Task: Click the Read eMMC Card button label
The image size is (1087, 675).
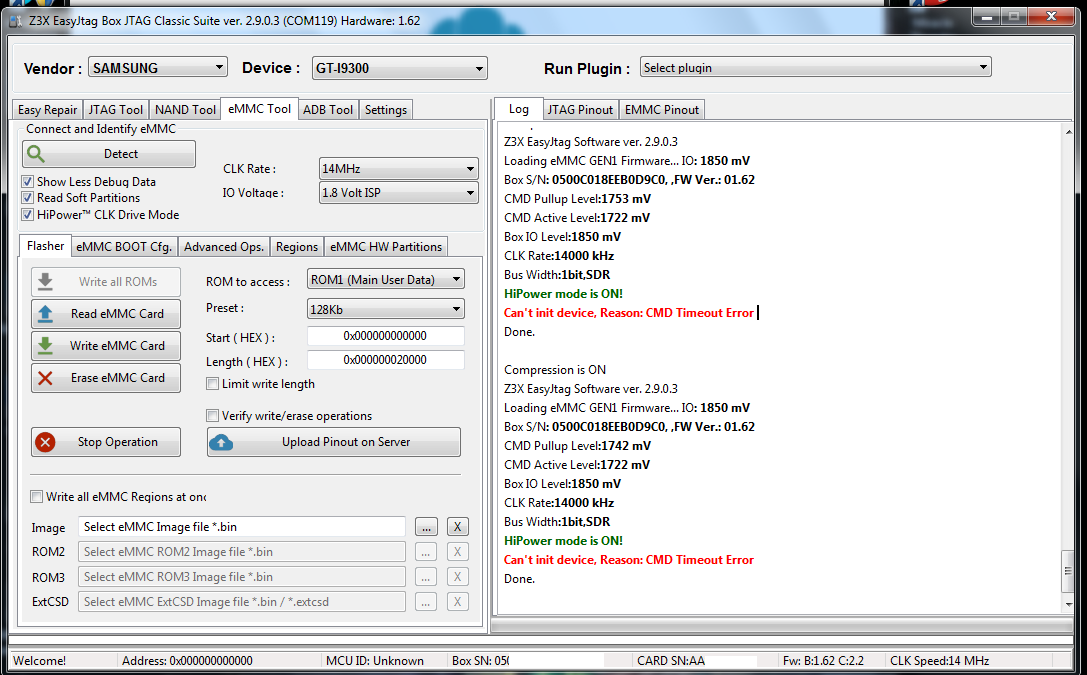Action: click(x=117, y=314)
